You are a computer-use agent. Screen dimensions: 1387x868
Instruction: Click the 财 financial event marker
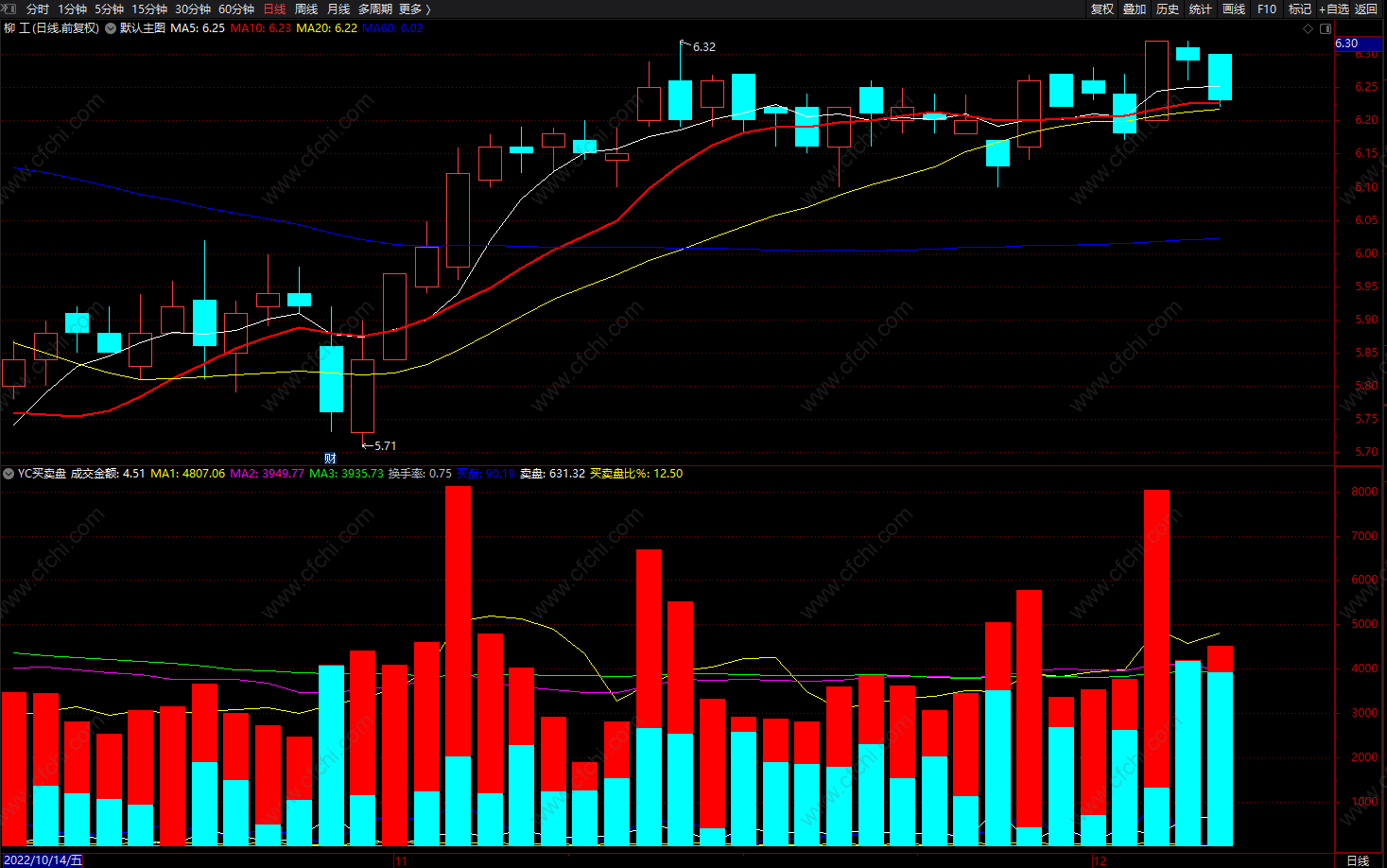331,458
